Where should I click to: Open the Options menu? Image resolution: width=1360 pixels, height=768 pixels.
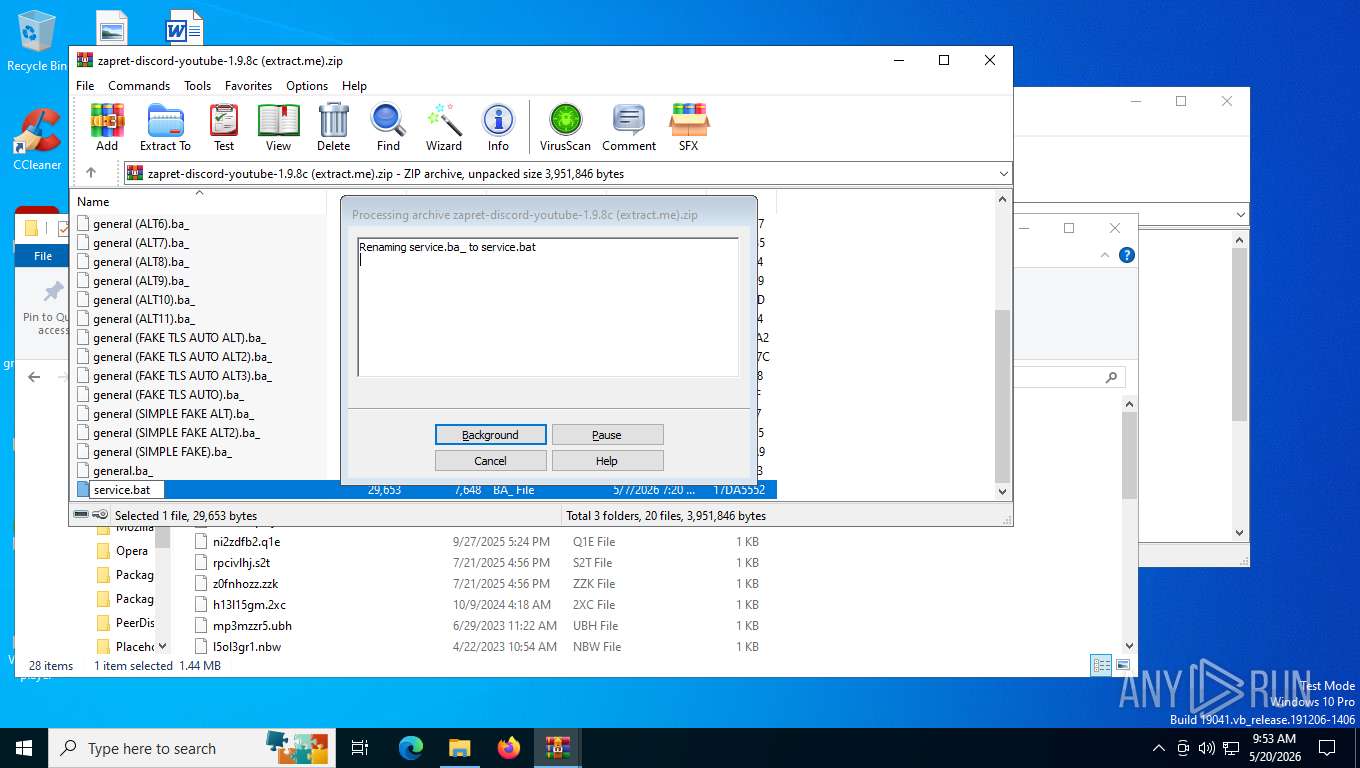pyautogui.click(x=307, y=86)
